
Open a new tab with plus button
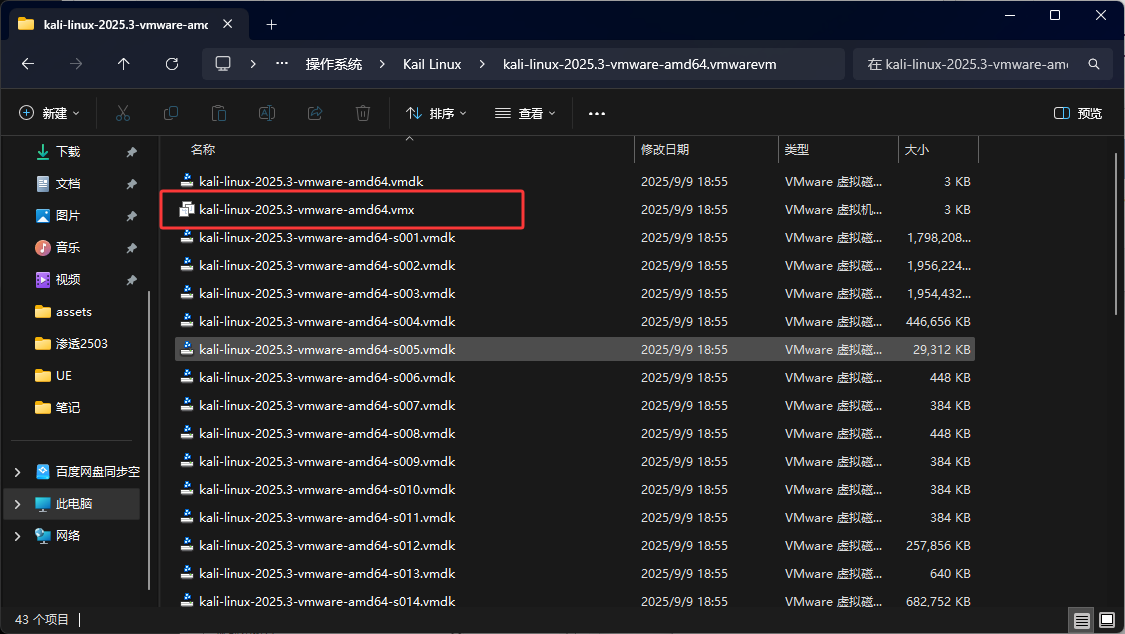point(271,24)
